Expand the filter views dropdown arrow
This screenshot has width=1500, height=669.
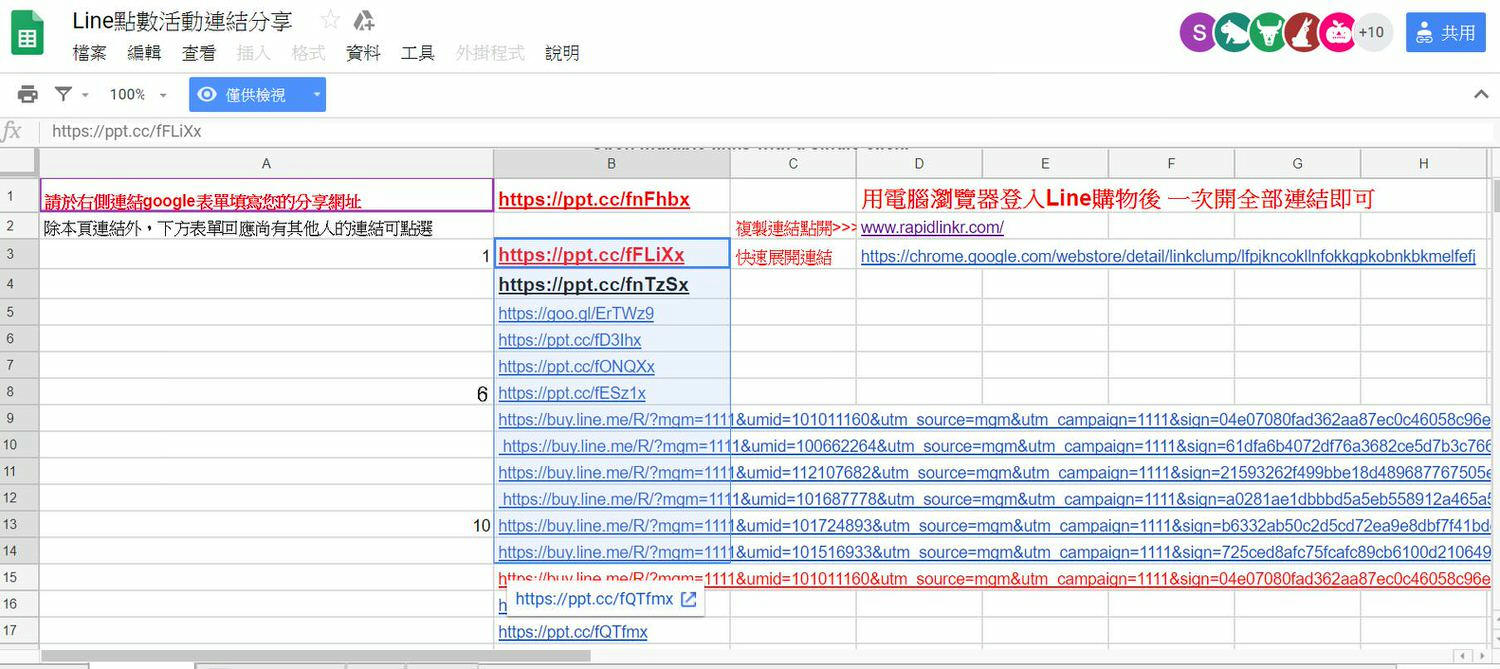click(x=85, y=95)
